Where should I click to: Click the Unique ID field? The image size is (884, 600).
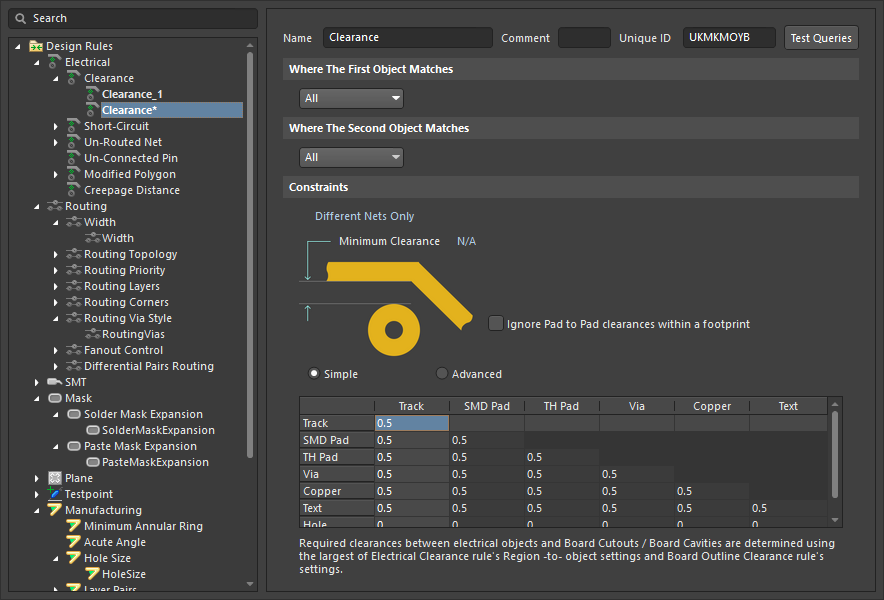tap(729, 38)
